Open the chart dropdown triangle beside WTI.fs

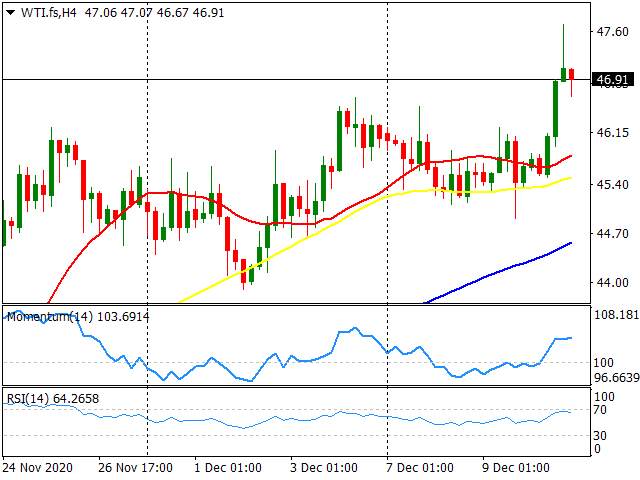point(11,13)
